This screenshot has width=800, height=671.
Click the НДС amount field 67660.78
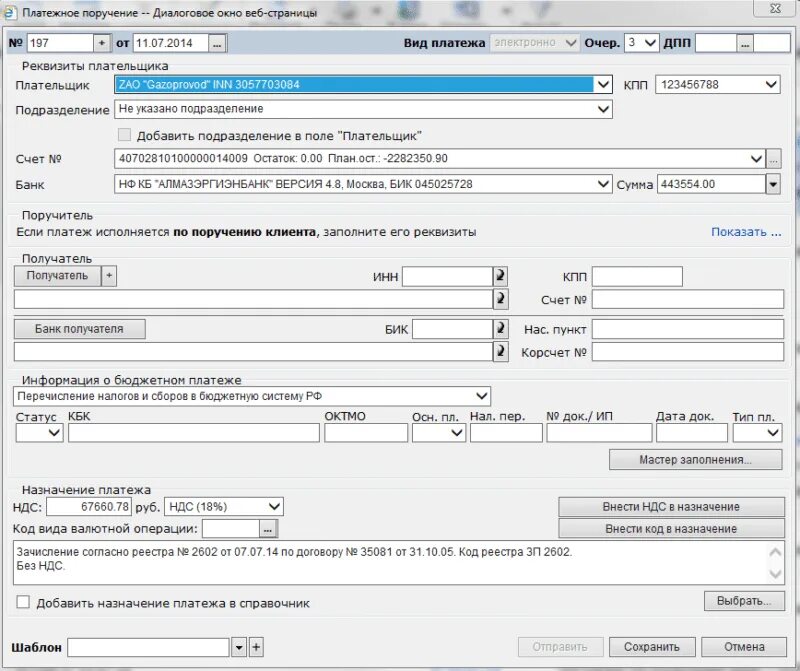(x=89, y=507)
